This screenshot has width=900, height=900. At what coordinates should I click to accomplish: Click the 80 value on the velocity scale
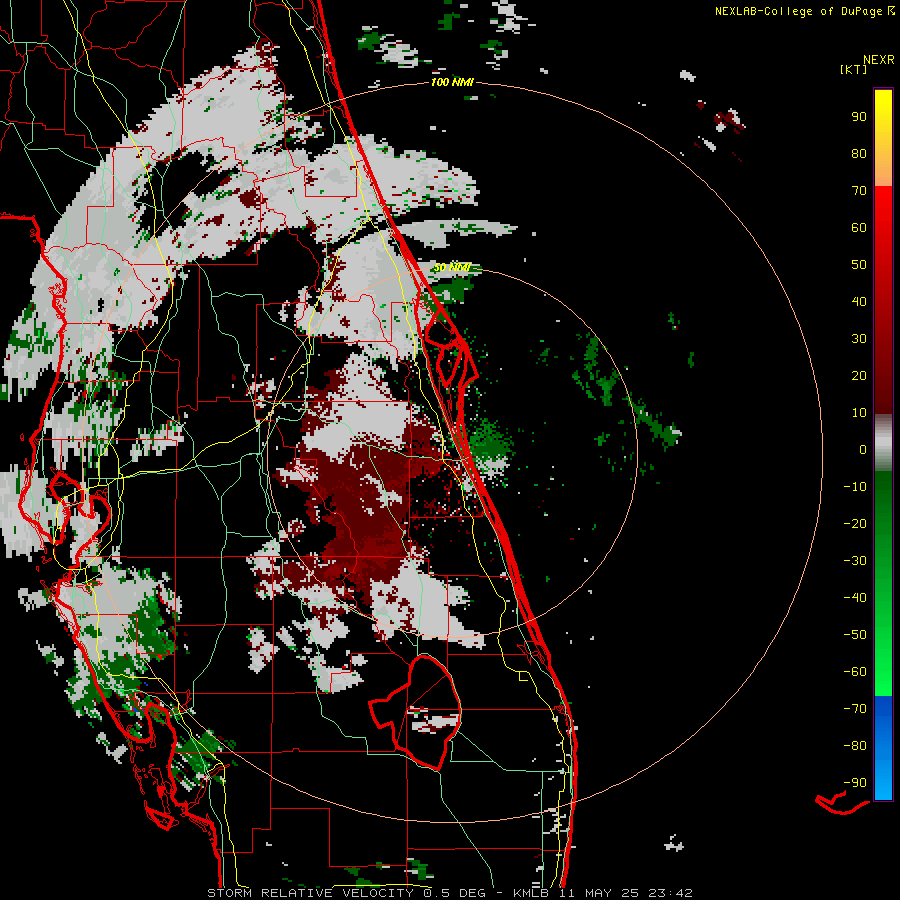point(859,153)
